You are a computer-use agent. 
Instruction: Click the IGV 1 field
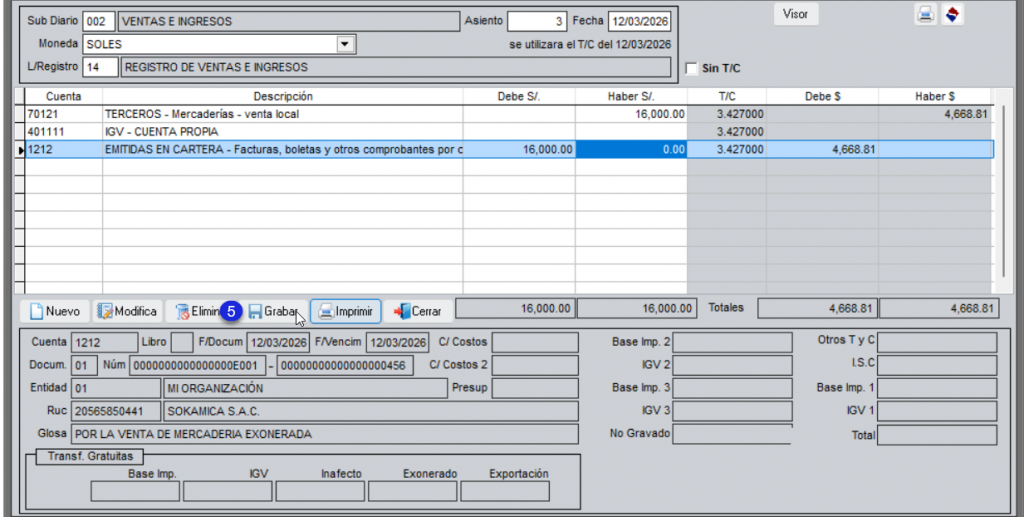click(937, 411)
